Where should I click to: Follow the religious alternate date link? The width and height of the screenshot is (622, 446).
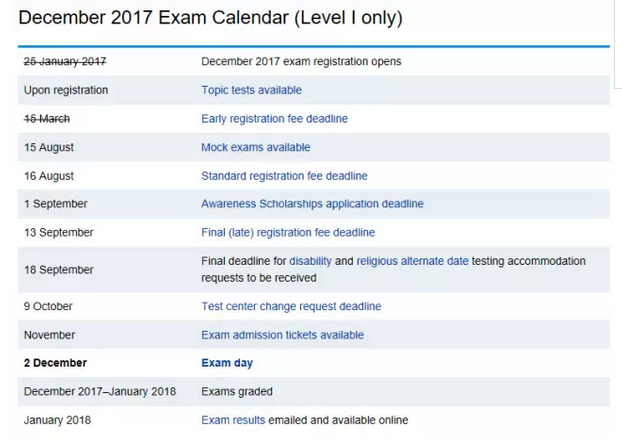click(x=412, y=261)
